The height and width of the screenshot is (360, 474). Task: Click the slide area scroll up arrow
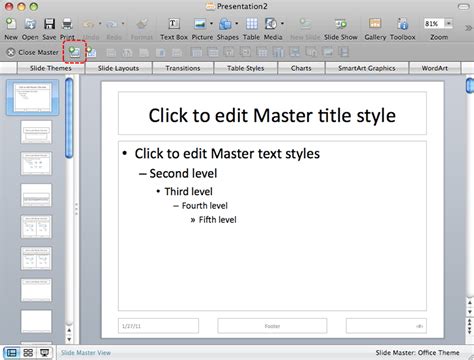click(469, 303)
